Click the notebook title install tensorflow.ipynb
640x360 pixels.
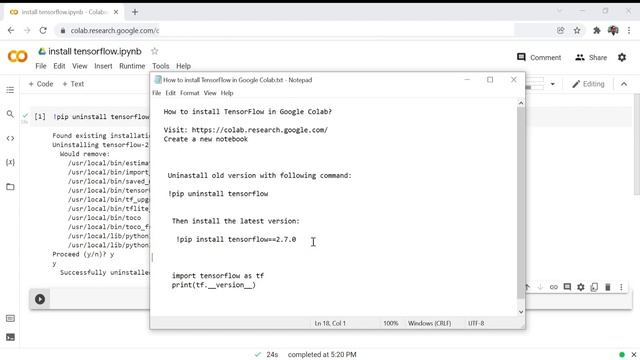pos(95,51)
